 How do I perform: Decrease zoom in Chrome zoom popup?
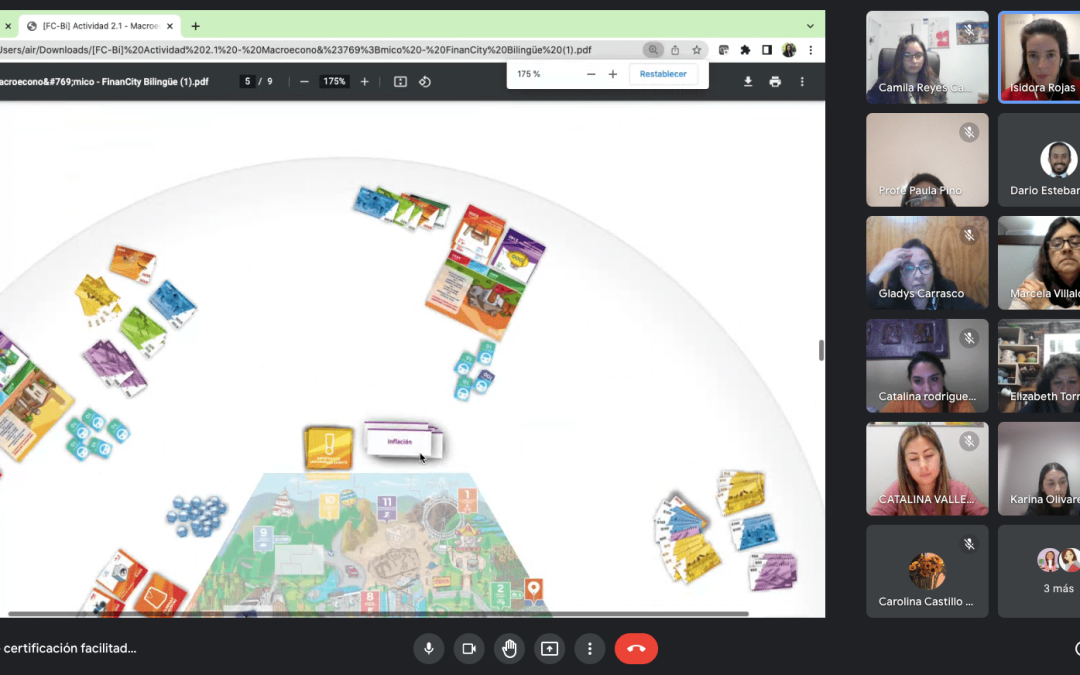tap(591, 74)
